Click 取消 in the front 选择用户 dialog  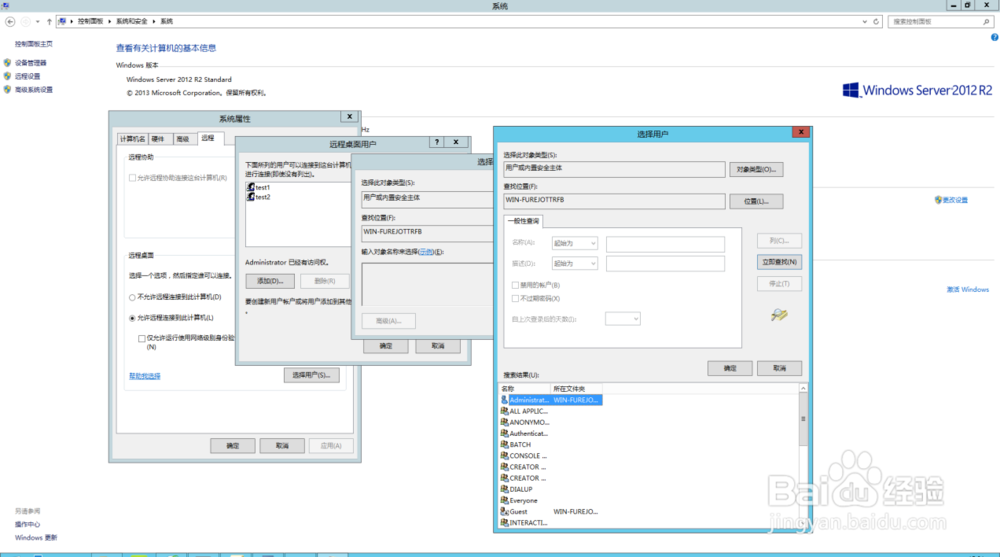pos(779,368)
